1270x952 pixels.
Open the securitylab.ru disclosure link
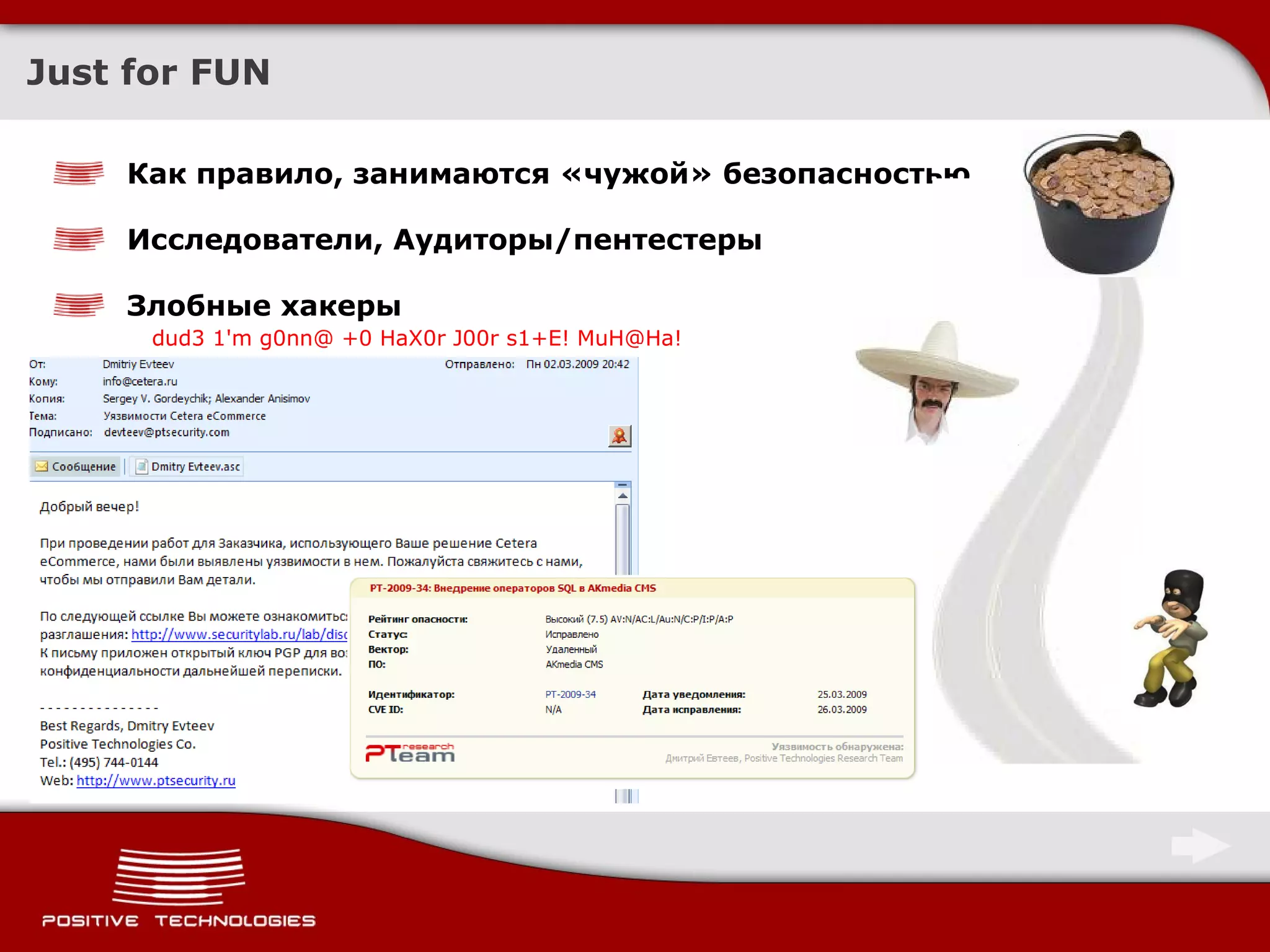(x=239, y=634)
